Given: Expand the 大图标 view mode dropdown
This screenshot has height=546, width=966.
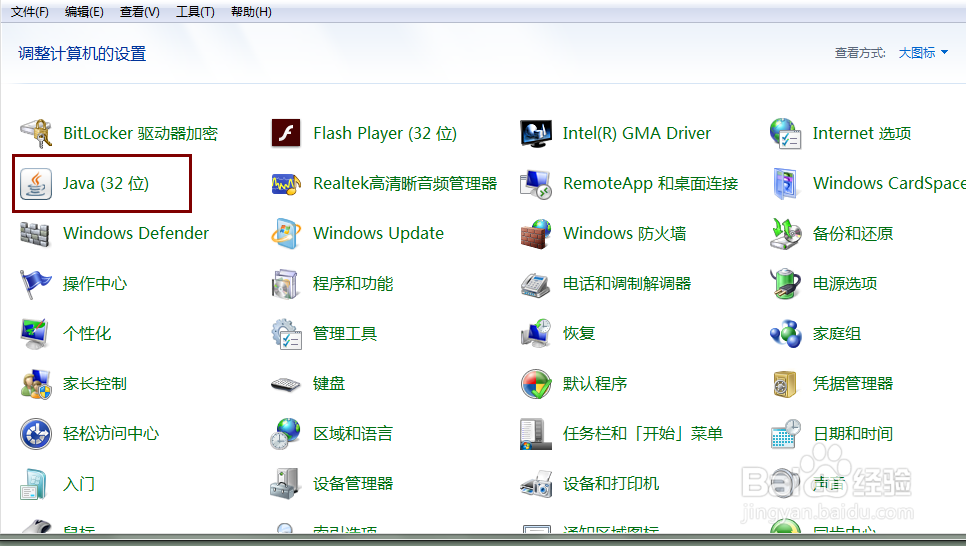Looking at the screenshot, I should point(923,53).
